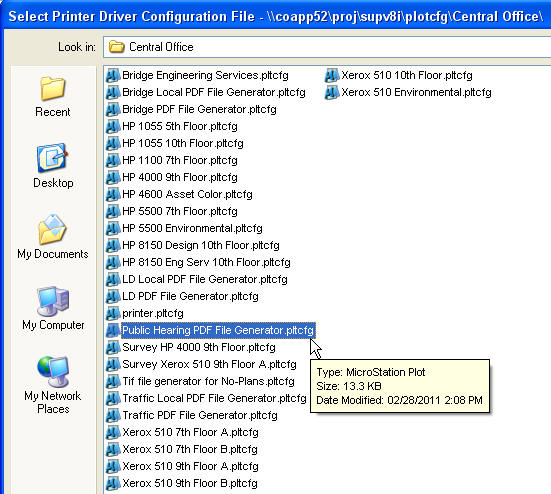Select Traffic Local PDF File Generator.pltcfg
The width and height of the screenshot is (551, 494).
pos(214,398)
